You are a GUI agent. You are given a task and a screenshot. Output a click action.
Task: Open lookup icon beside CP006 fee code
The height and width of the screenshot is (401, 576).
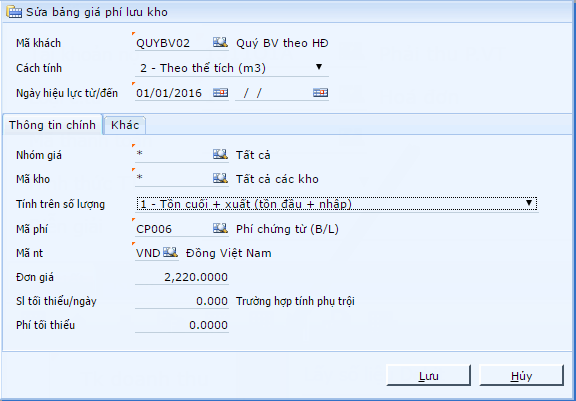point(220,228)
